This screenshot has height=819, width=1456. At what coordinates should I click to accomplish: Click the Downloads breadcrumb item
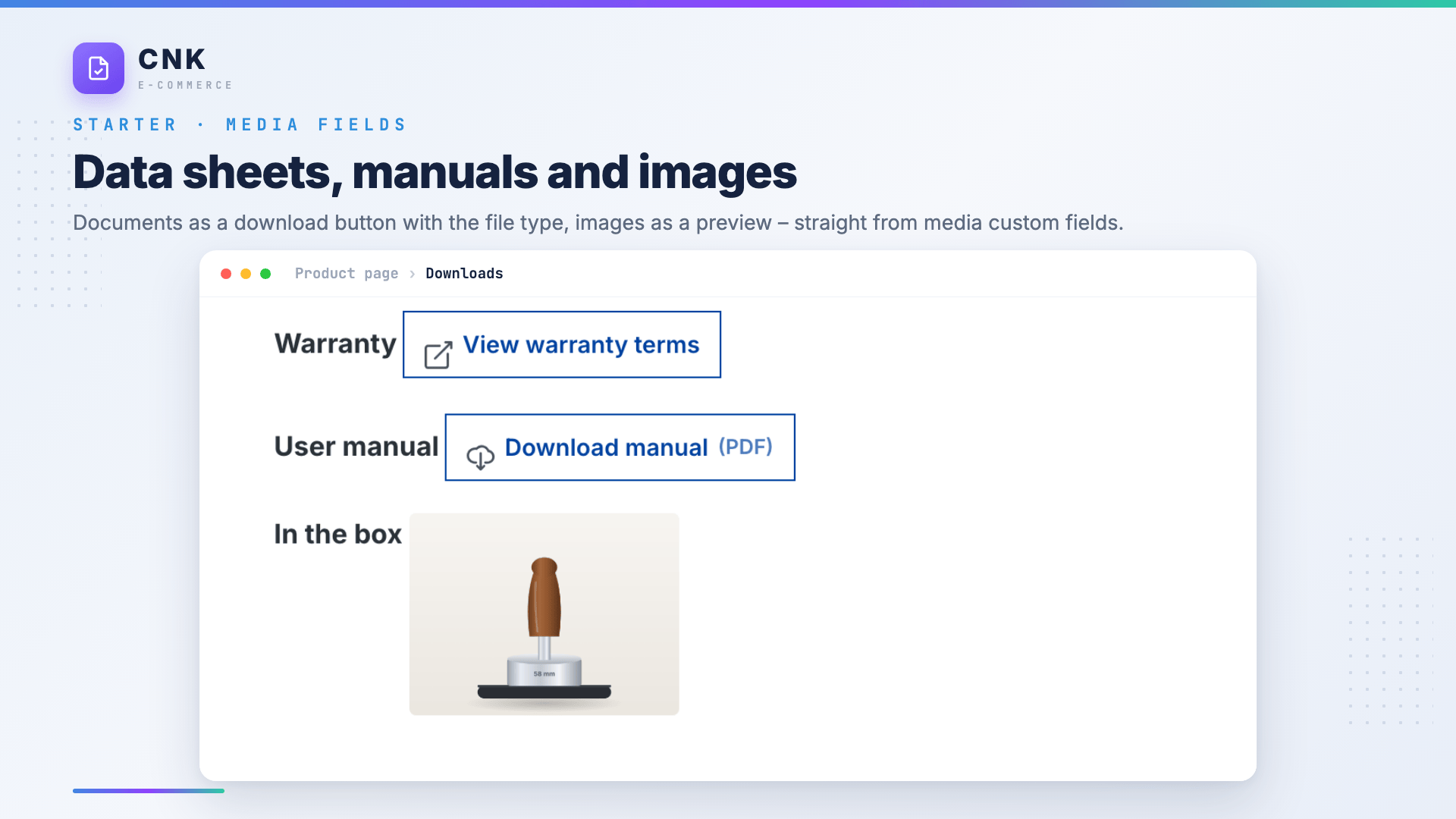coord(464,273)
